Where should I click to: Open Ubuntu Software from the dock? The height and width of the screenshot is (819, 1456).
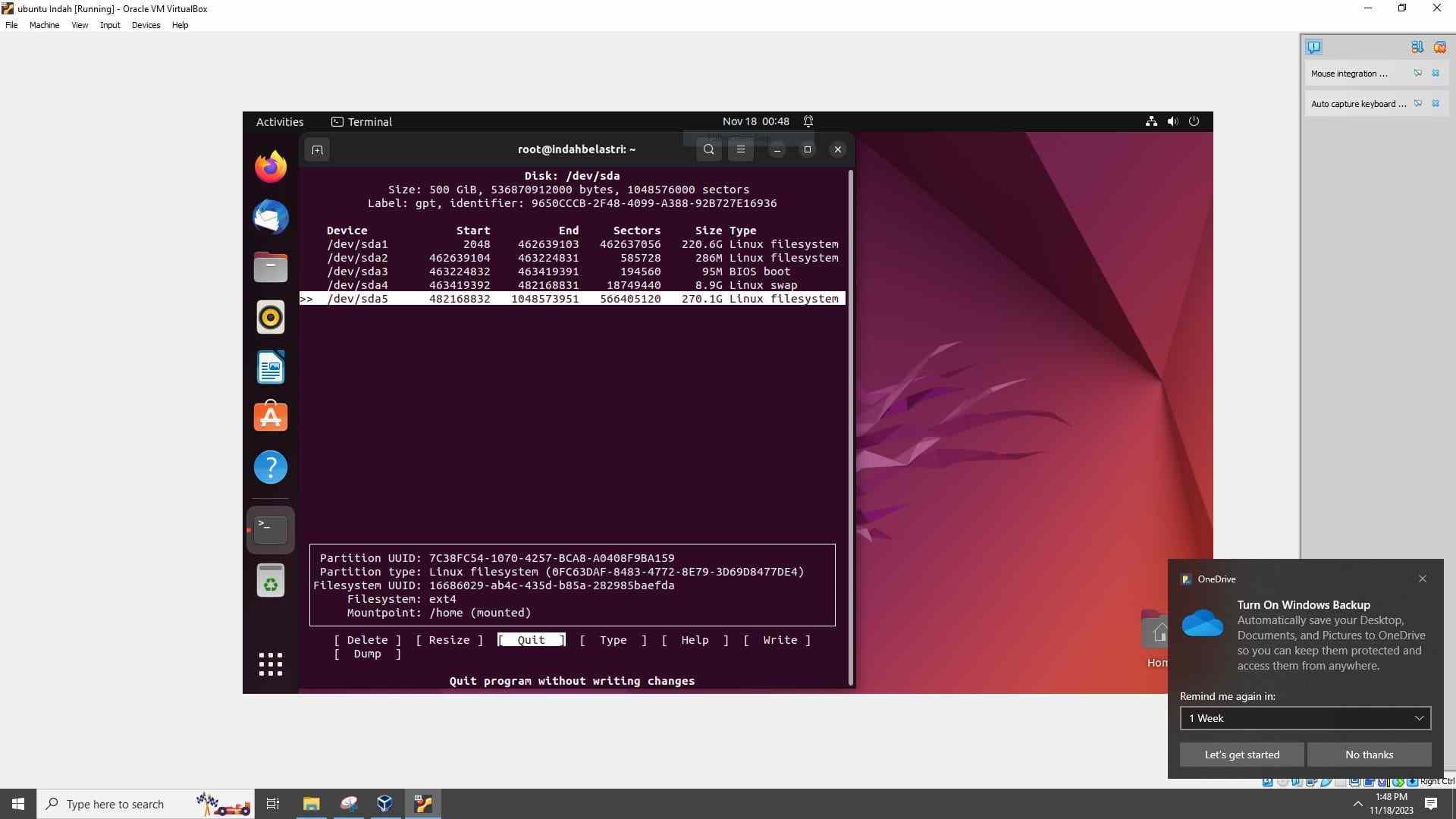(x=271, y=416)
